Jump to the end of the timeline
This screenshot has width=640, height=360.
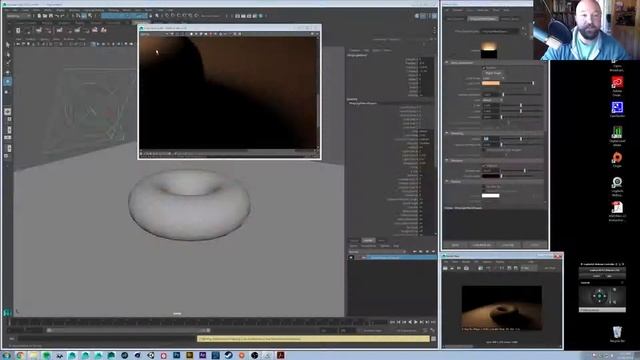(433, 322)
